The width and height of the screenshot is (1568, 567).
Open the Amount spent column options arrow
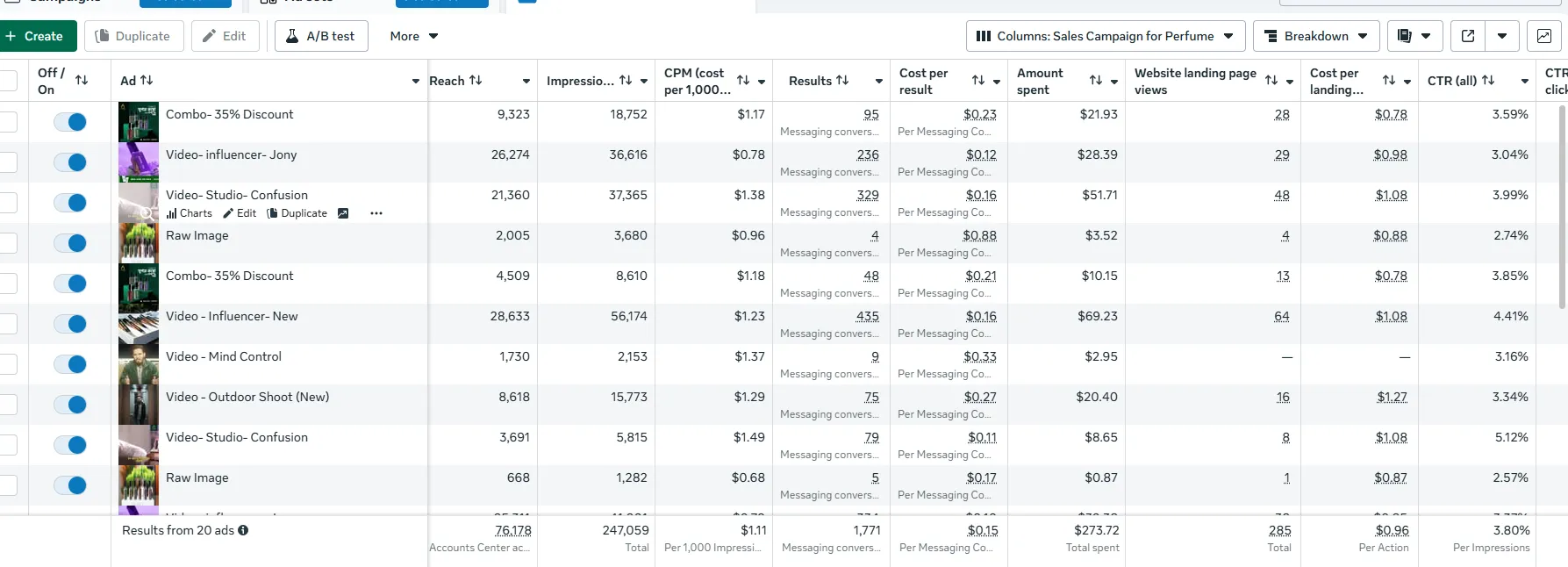click(x=1114, y=82)
